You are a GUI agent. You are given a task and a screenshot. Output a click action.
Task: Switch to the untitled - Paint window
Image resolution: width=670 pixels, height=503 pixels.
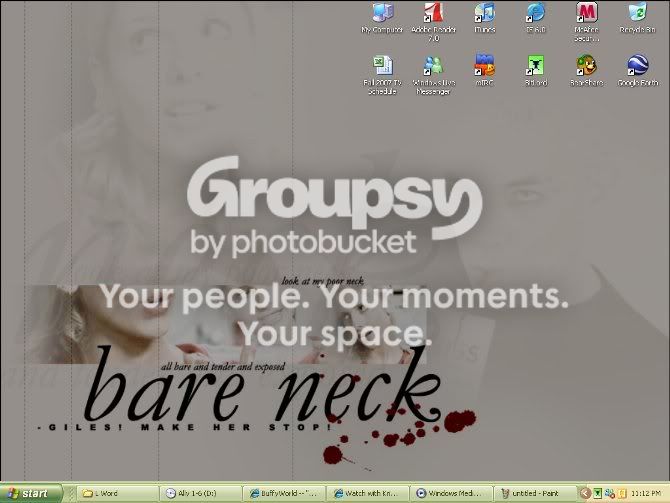pyautogui.click(x=535, y=493)
